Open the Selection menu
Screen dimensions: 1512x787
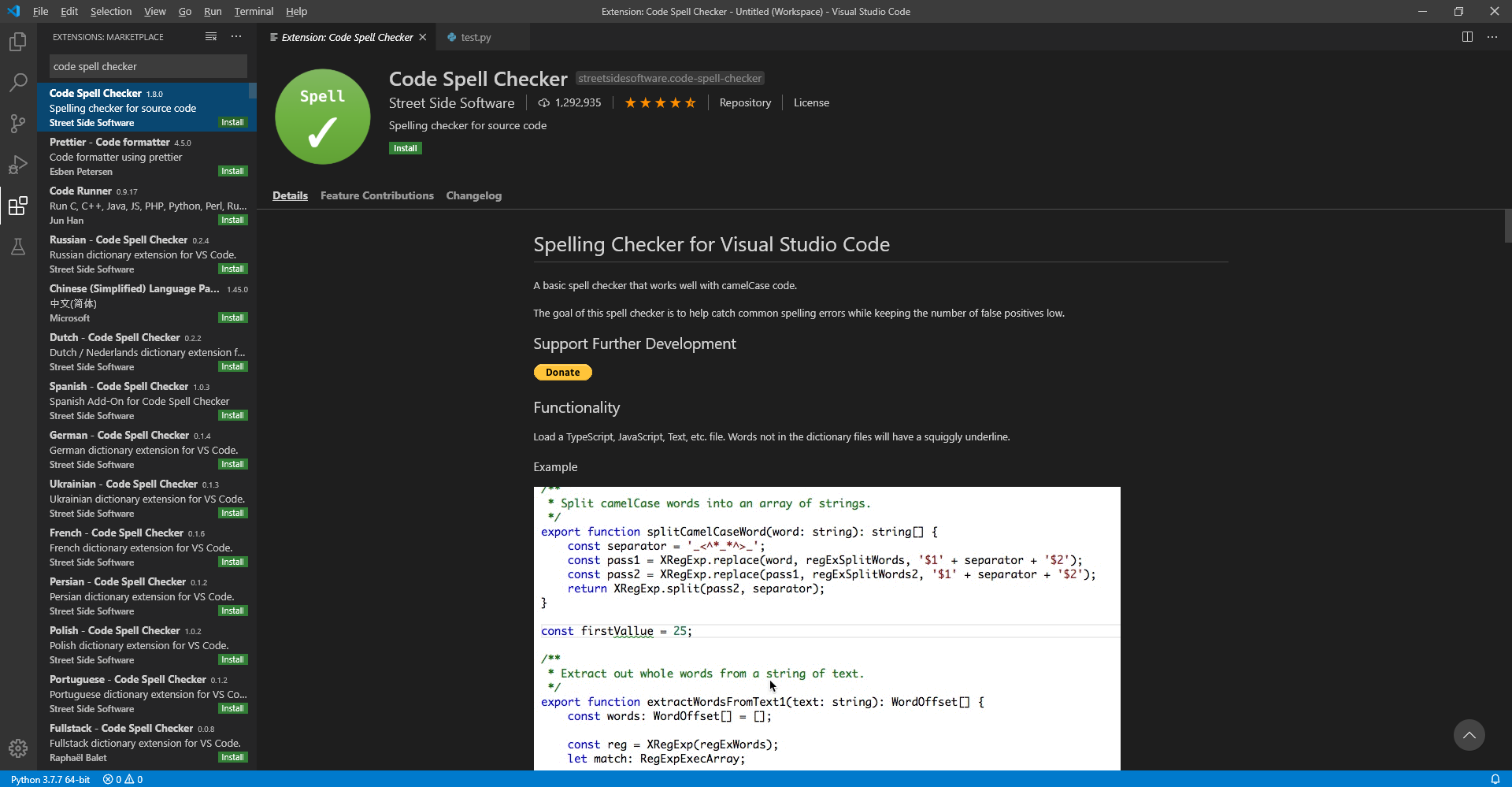(x=111, y=11)
